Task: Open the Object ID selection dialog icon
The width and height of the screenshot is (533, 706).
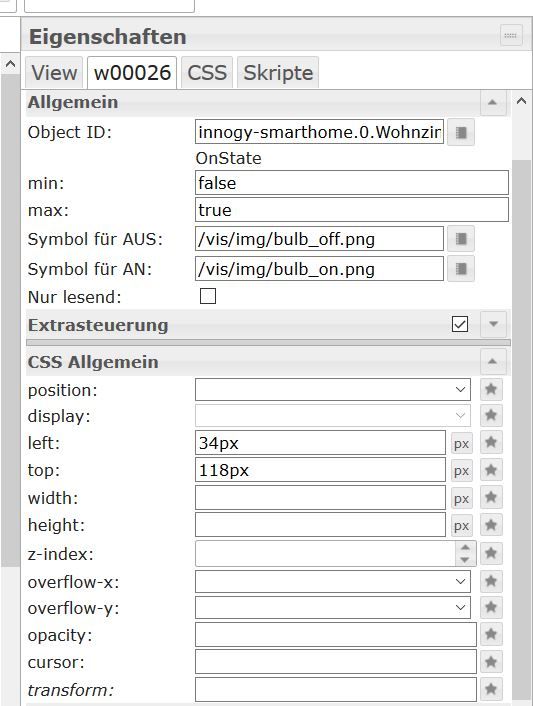Action: point(461,132)
